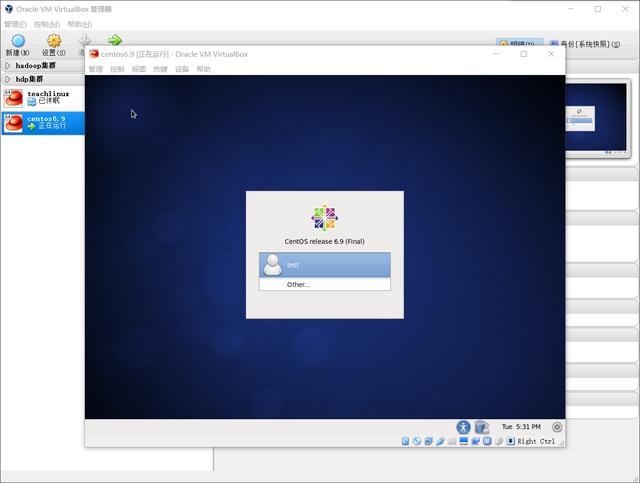Click the centos6.9 VM window title icon

coord(94,54)
